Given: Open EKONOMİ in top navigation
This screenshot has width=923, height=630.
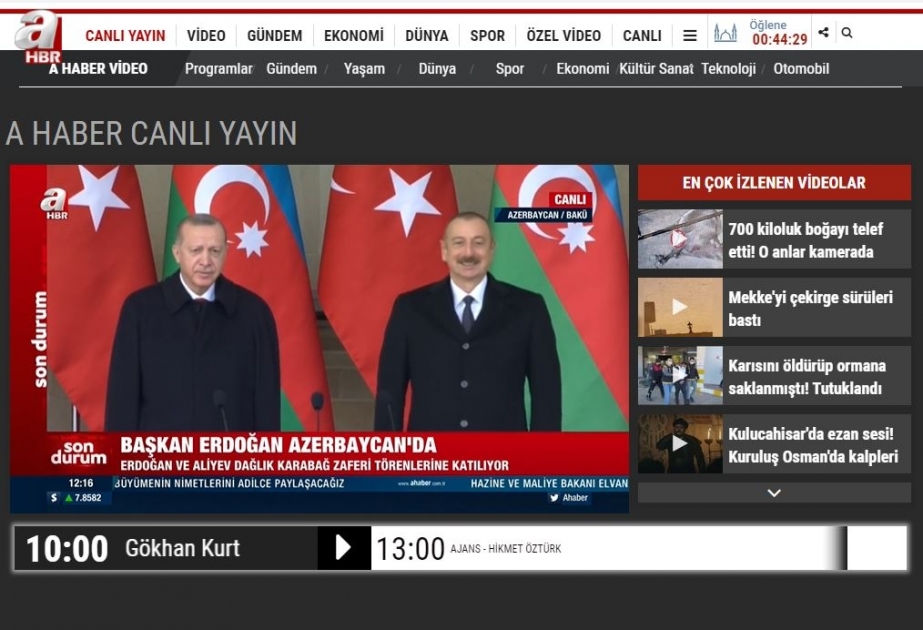Looking at the screenshot, I should [x=354, y=36].
